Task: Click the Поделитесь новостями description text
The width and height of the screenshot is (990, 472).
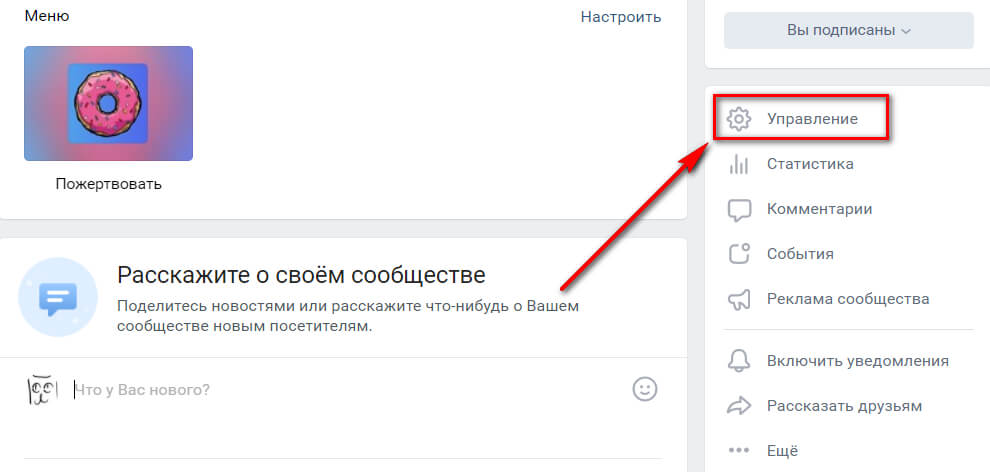Action: click(x=348, y=317)
